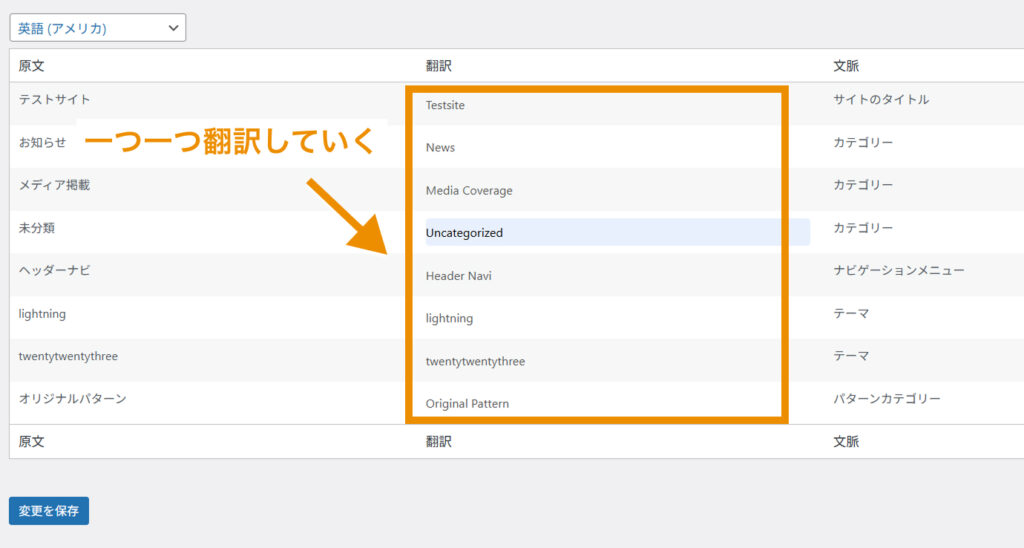Click the 原文 column header at table top
Image resolution: width=1024 pixels, height=548 pixels.
31,66
